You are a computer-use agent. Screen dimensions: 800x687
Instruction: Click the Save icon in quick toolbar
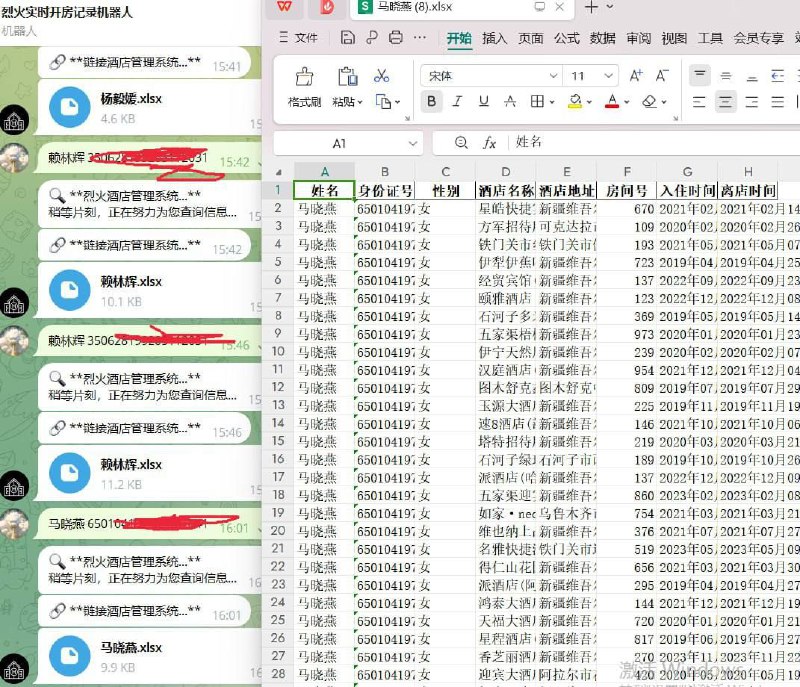pos(347,38)
